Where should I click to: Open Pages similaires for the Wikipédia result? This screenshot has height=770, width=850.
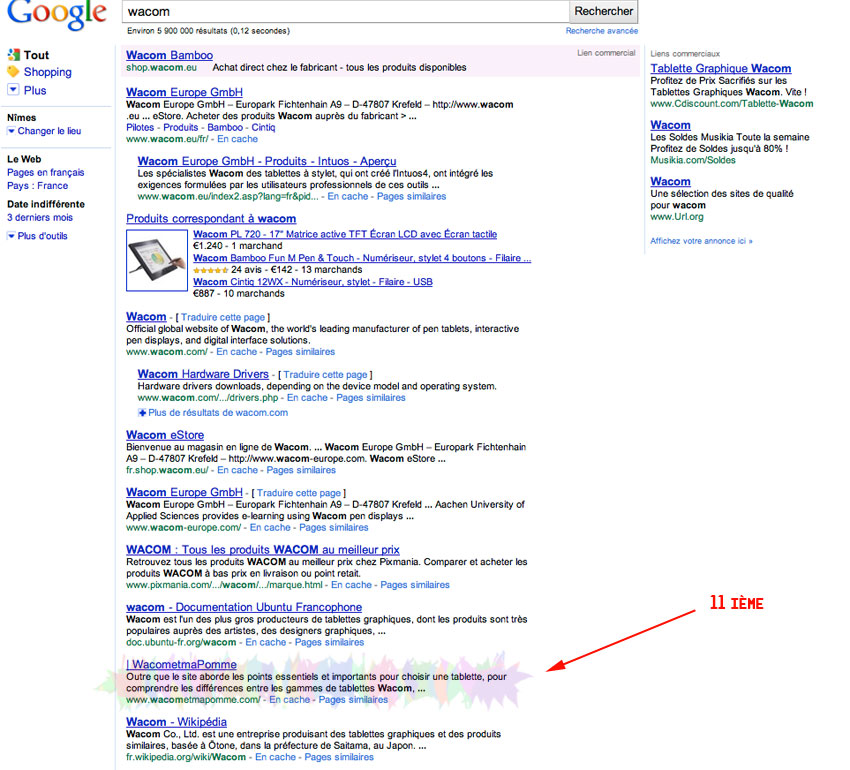click(x=339, y=757)
